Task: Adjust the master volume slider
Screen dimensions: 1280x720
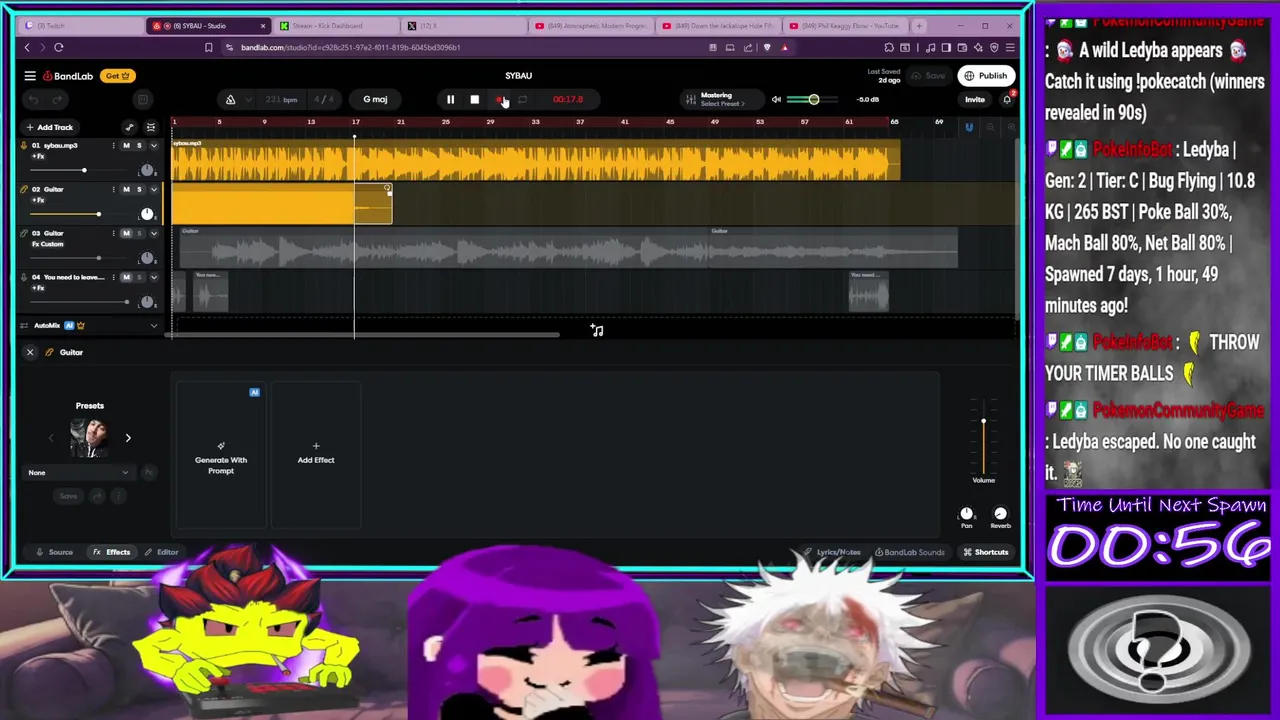Action: (814, 99)
